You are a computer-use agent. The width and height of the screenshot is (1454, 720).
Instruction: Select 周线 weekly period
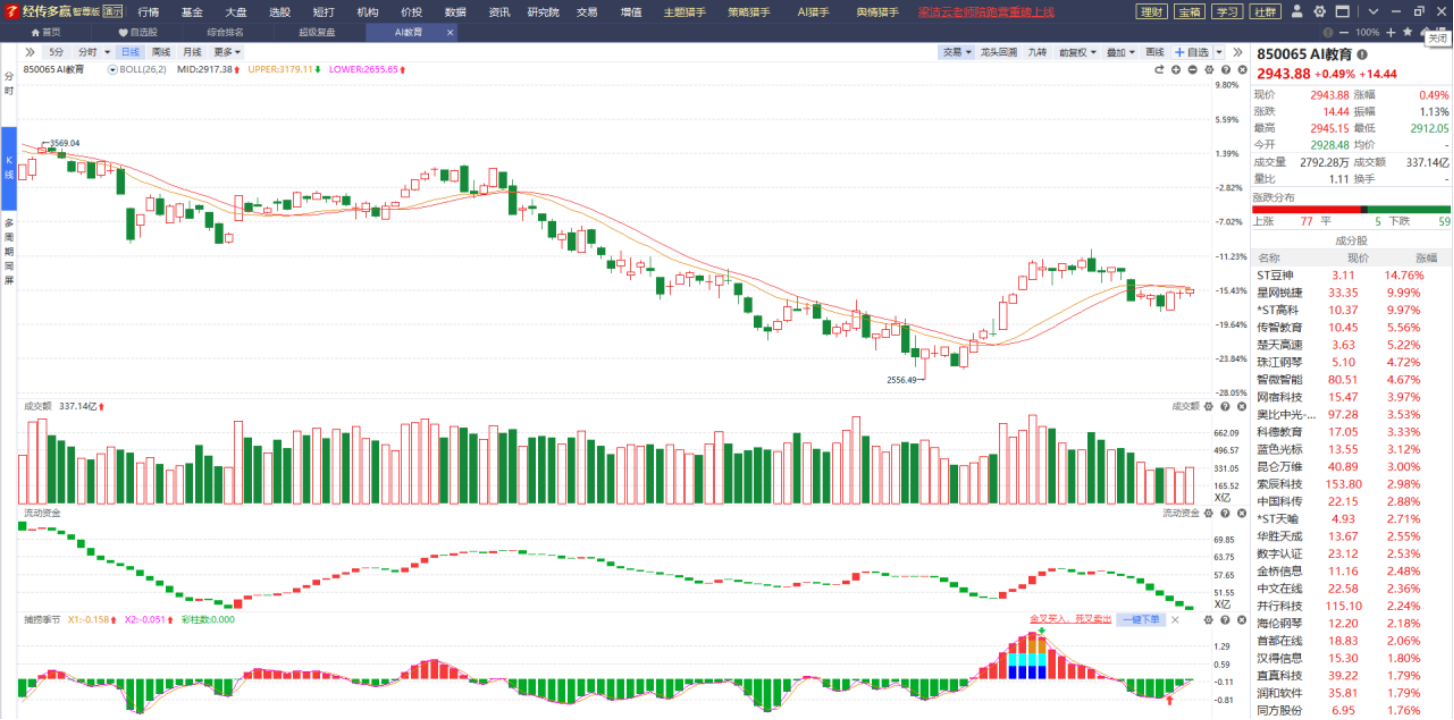tap(161, 52)
